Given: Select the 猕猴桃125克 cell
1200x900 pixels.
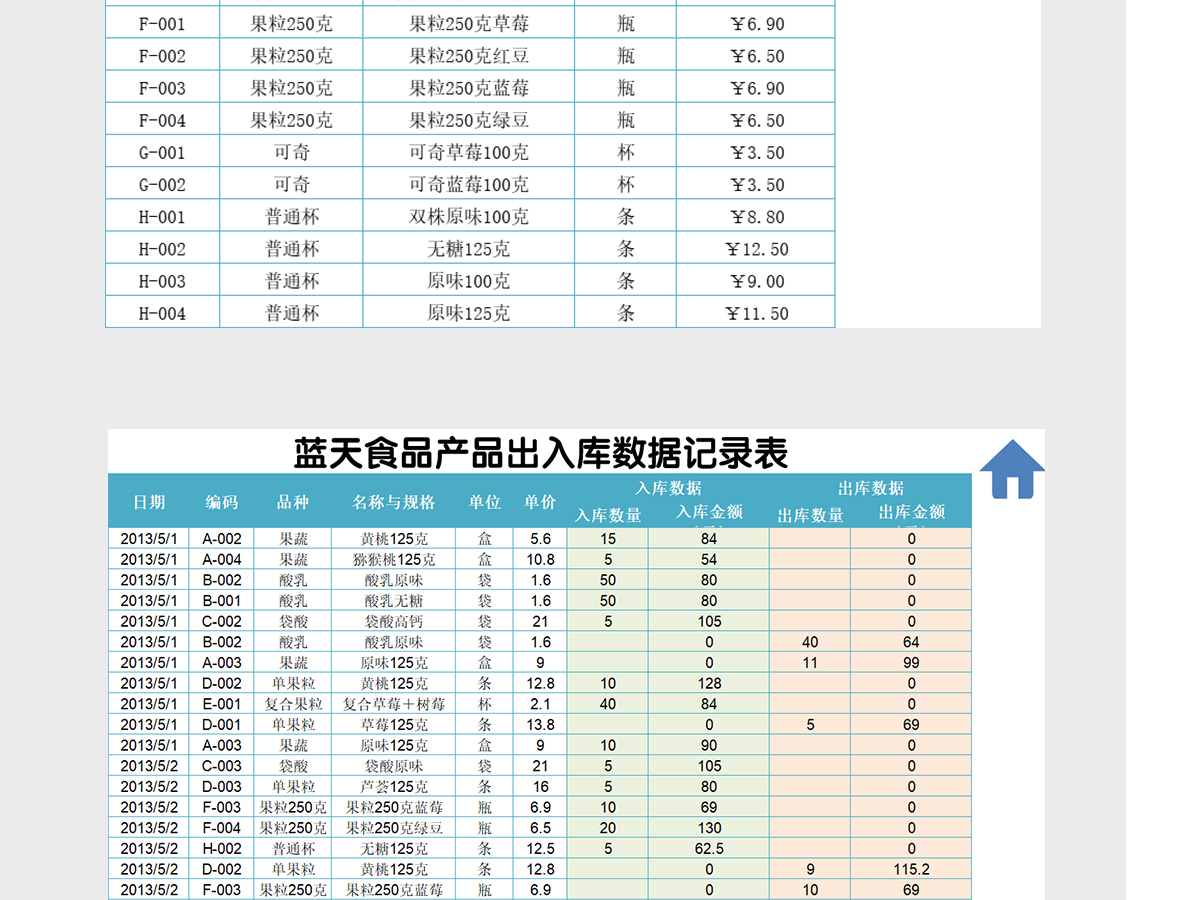Looking at the screenshot, I should pos(394,559).
